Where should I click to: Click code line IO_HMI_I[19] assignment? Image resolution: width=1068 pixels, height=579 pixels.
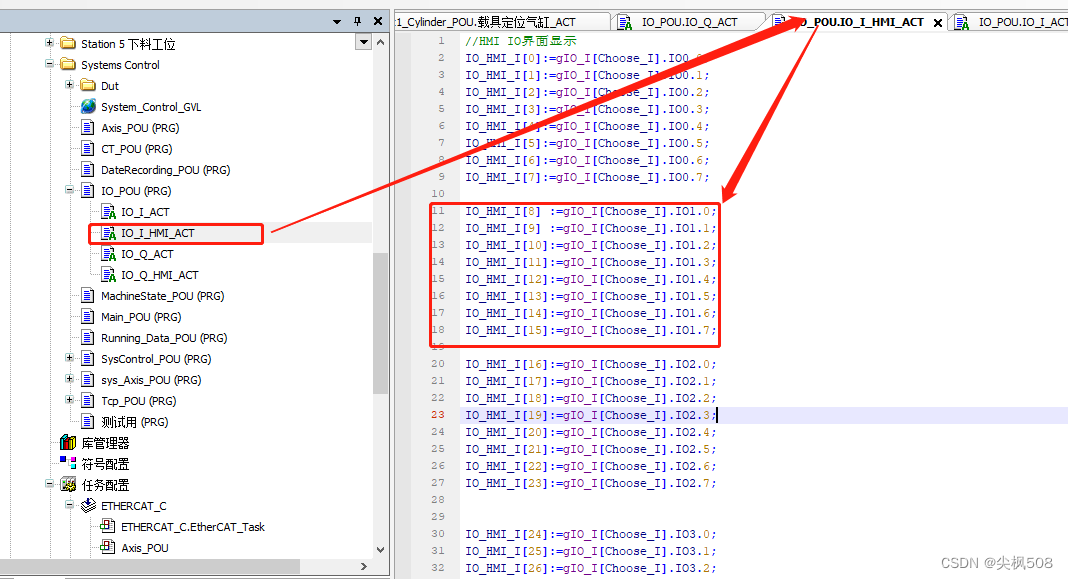tap(590, 416)
